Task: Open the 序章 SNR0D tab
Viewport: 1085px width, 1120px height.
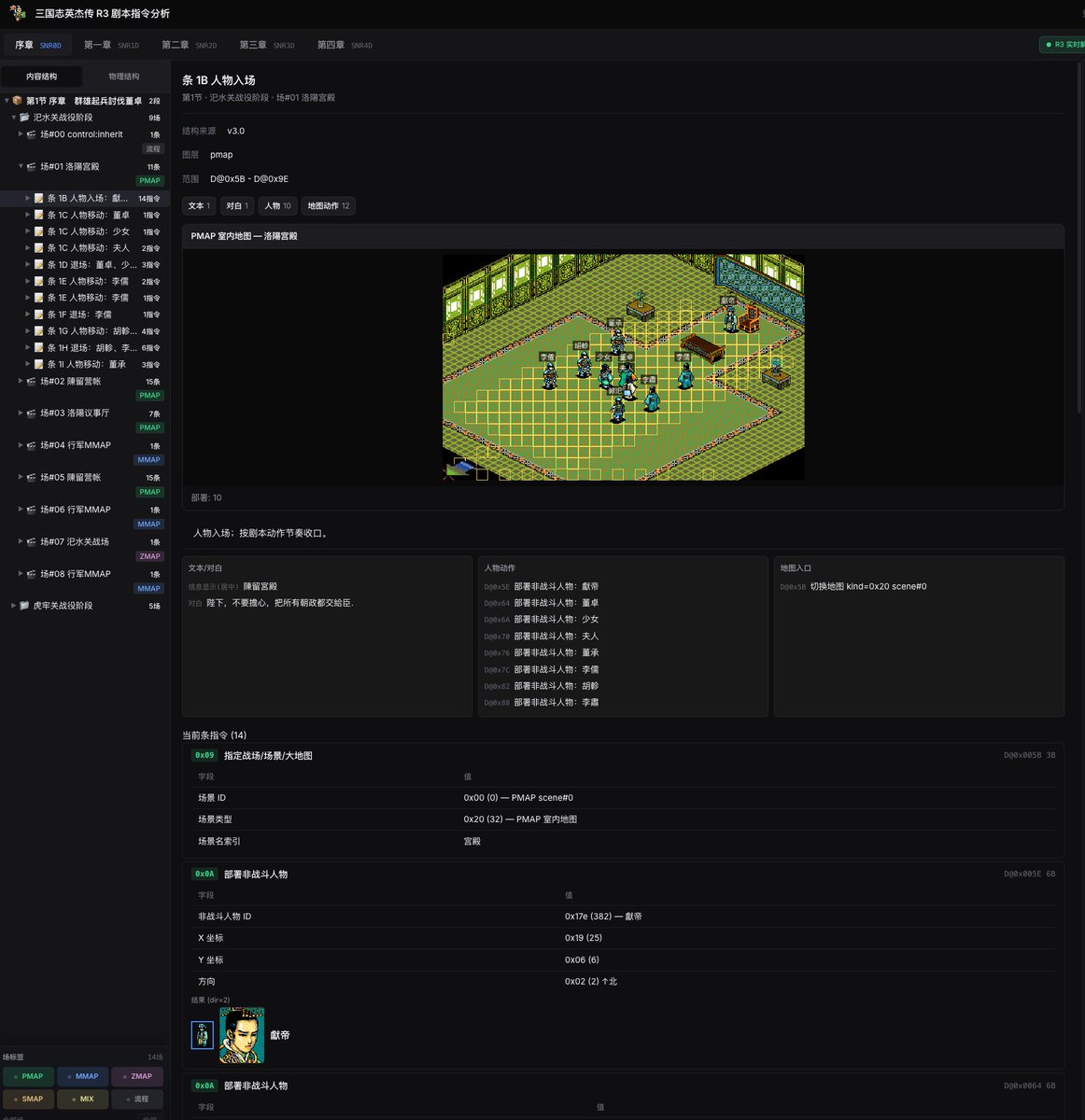Action: click(x=37, y=45)
